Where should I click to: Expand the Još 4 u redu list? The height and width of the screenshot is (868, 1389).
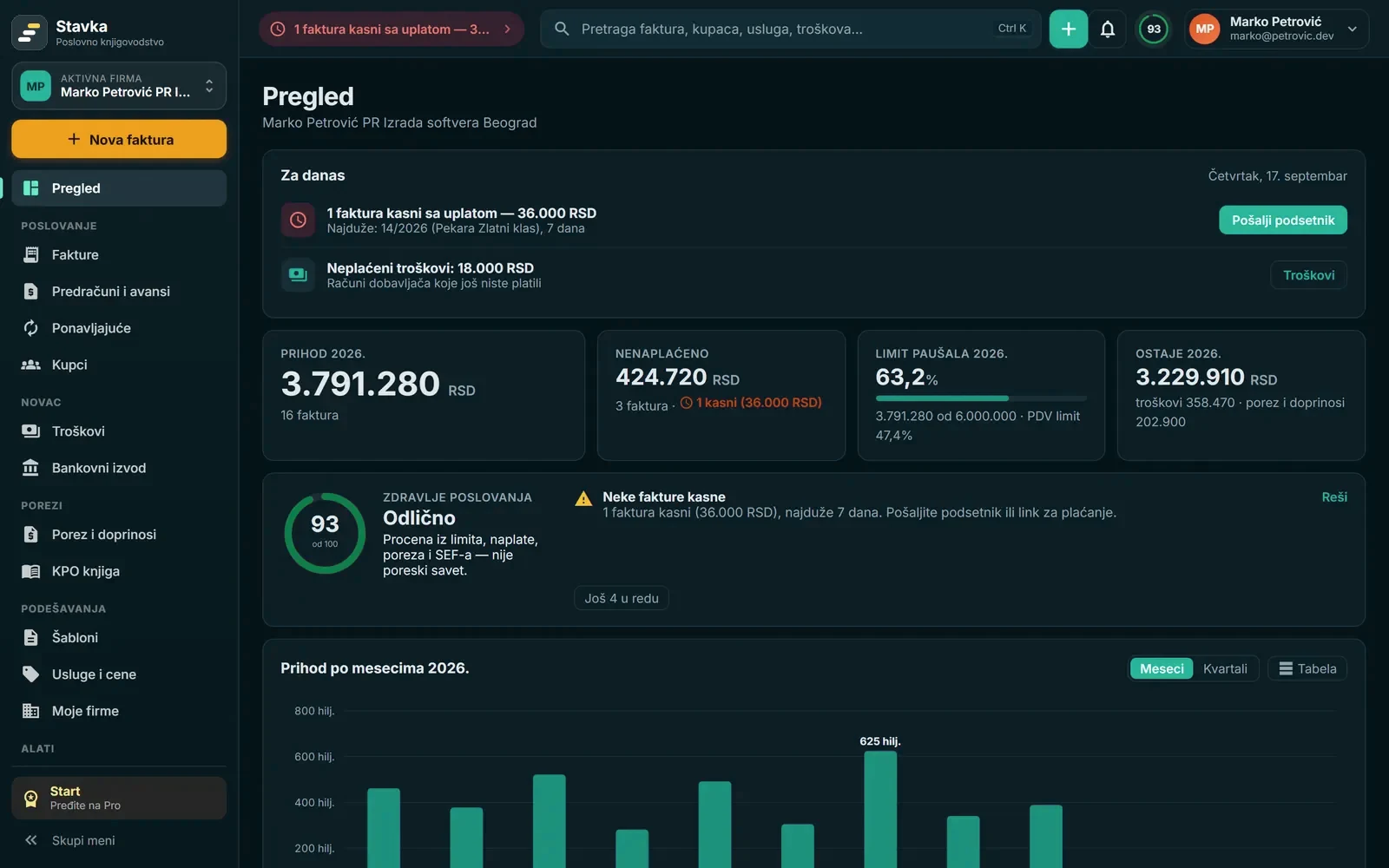click(x=622, y=598)
